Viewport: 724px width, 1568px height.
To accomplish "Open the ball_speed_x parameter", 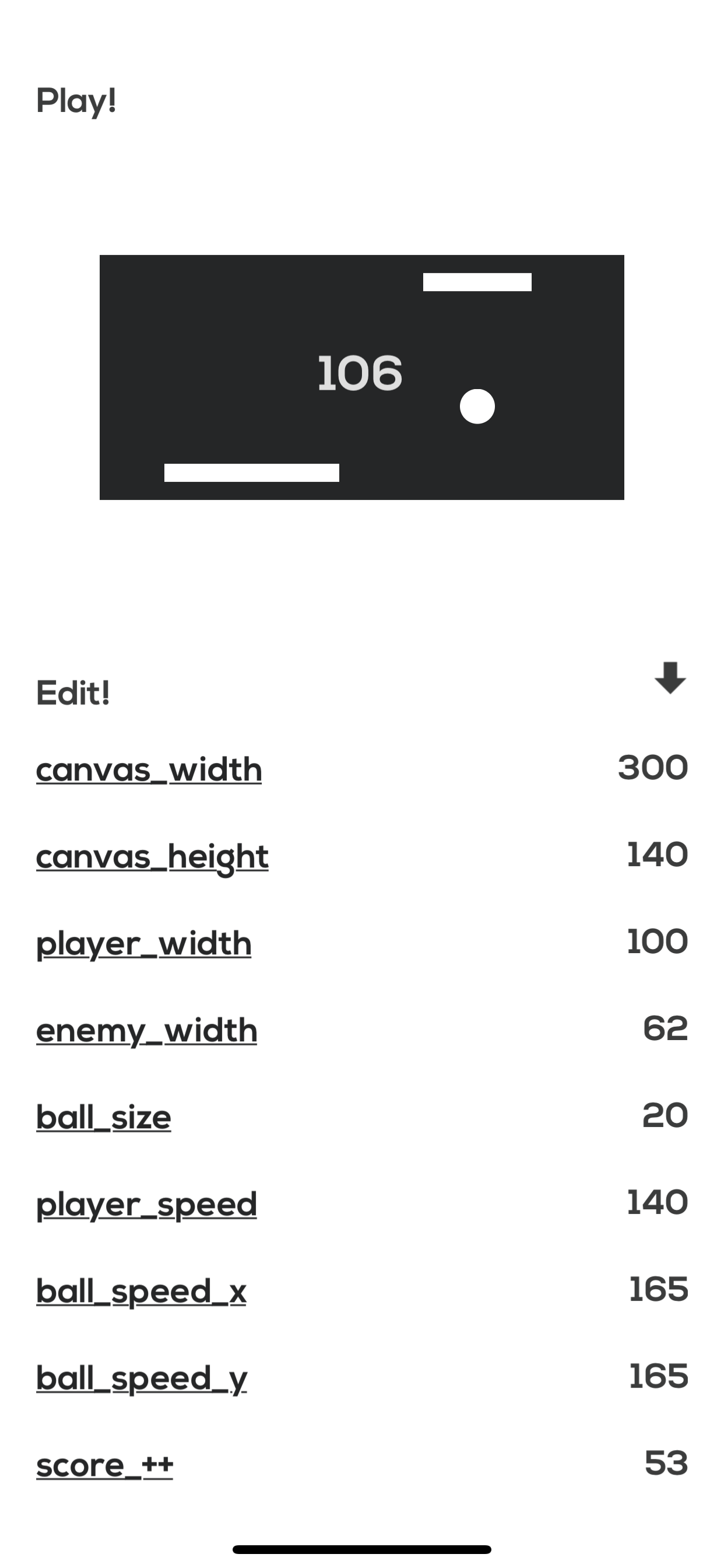I will [x=141, y=1290].
